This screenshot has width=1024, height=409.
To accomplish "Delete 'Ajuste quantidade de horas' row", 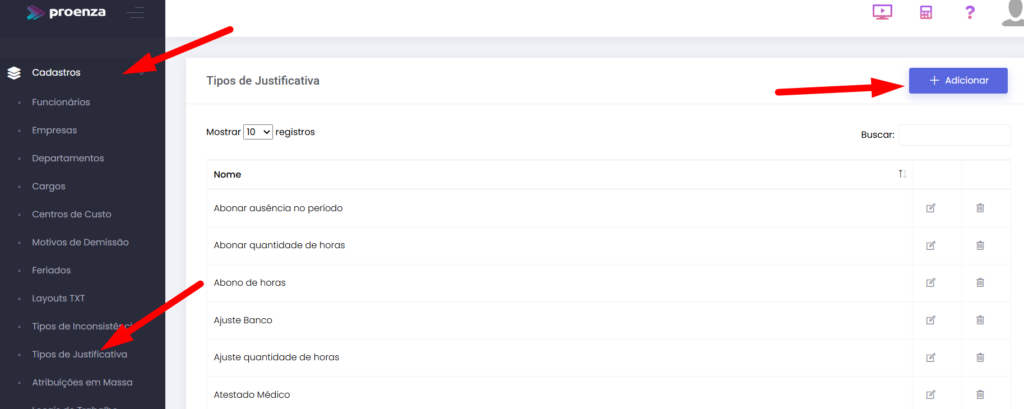I will pos(980,357).
